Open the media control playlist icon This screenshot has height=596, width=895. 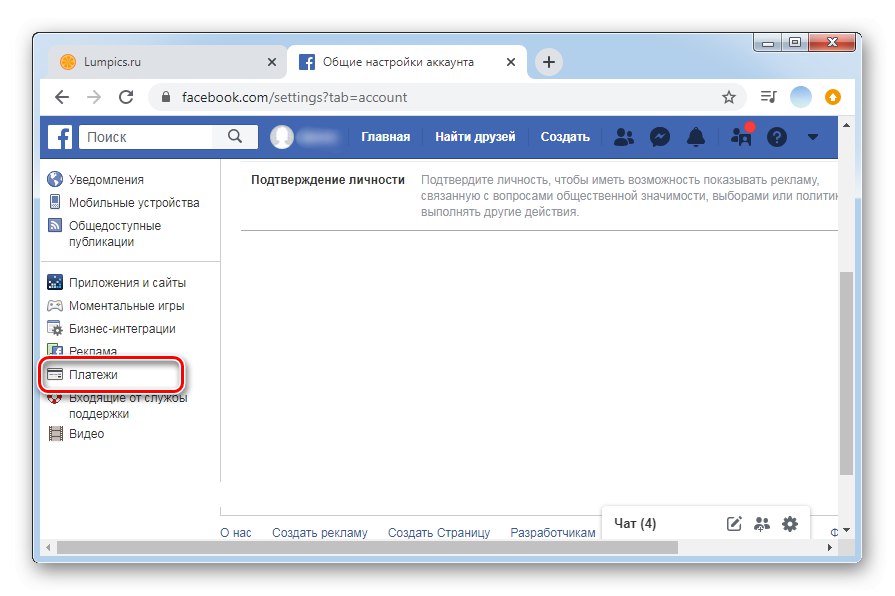pyautogui.click(x=768, y=97)
